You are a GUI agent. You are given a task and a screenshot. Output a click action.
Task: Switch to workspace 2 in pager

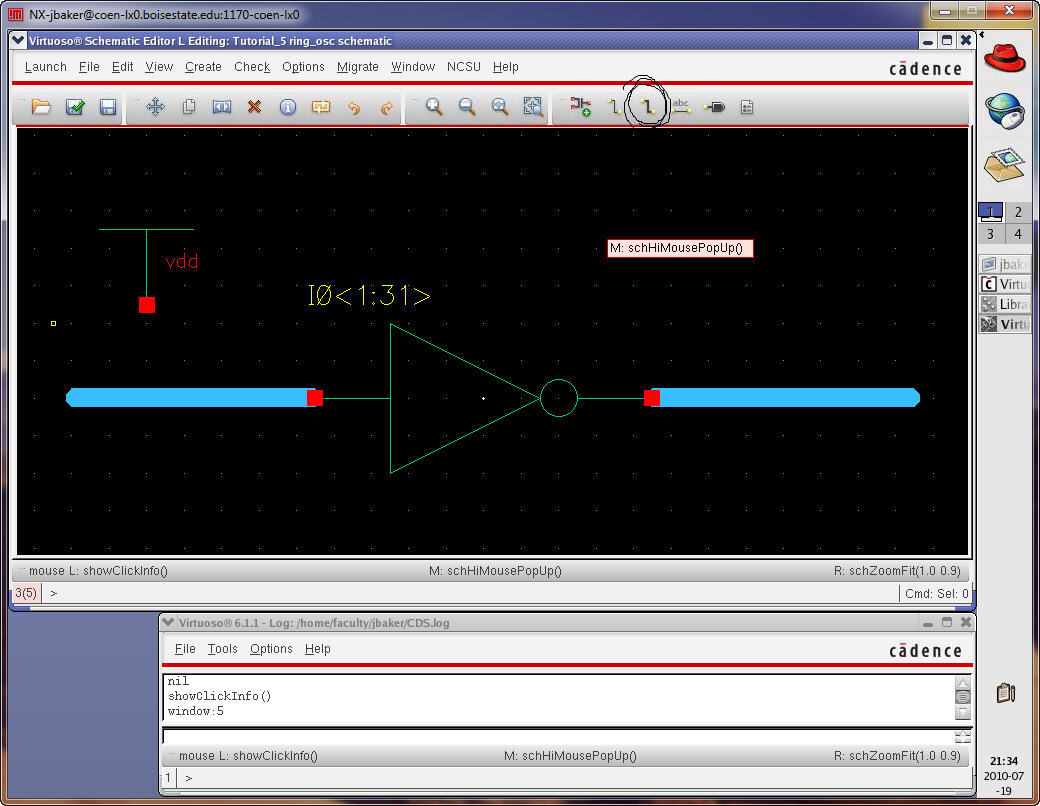[x=1018, y=212]
